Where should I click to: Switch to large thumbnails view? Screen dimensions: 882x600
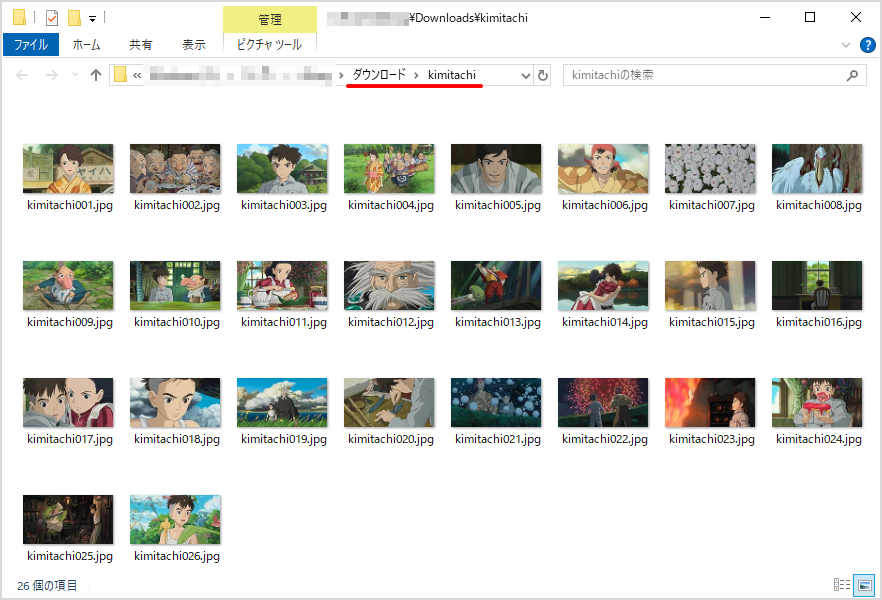click(x=865, y=585)
